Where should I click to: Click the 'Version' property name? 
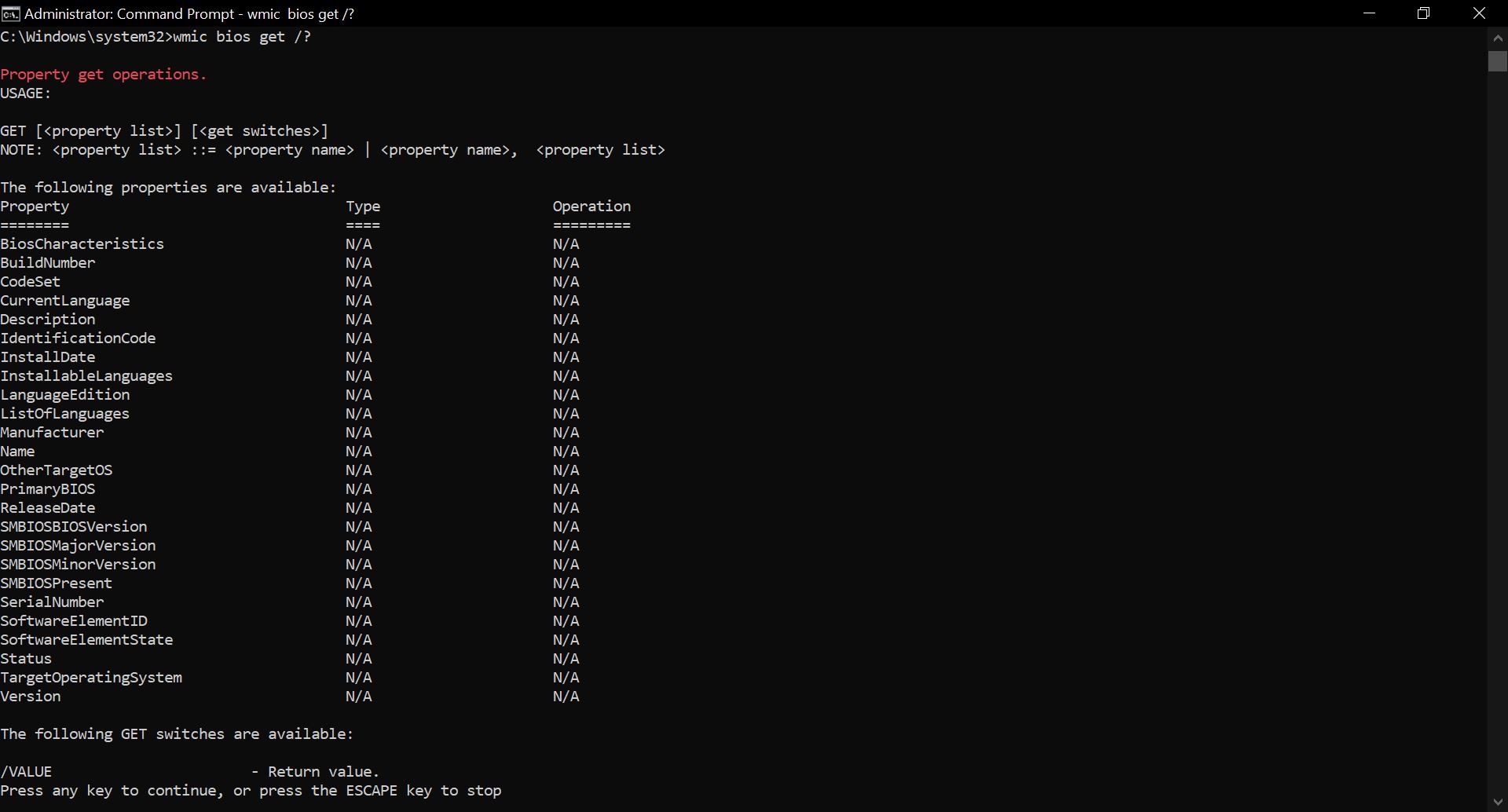click(x=31, y=697)
